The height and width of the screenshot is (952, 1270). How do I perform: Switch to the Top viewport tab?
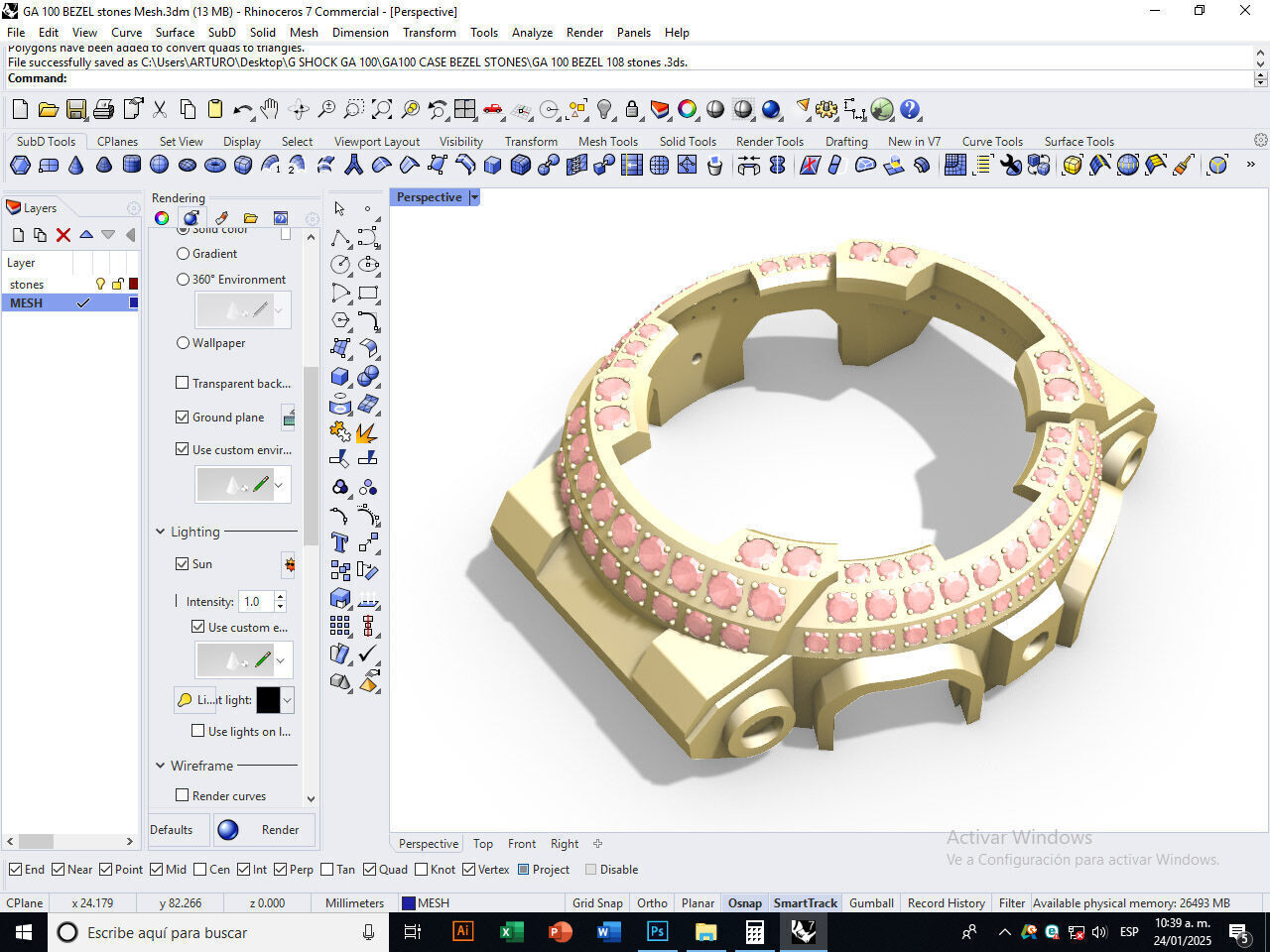click(x=483, y=844)
